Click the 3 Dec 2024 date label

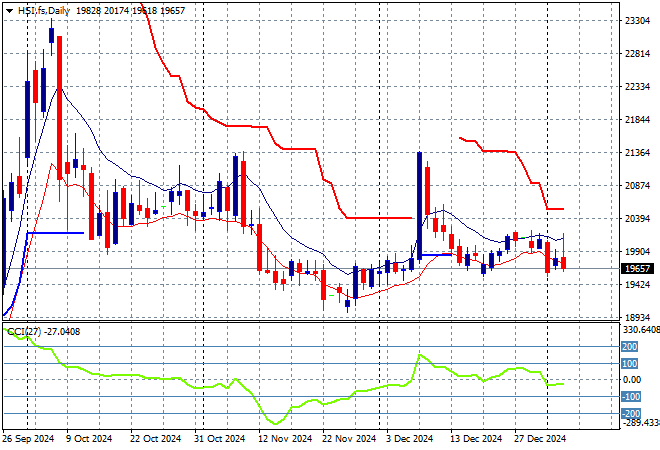click(x=411, y=438)
